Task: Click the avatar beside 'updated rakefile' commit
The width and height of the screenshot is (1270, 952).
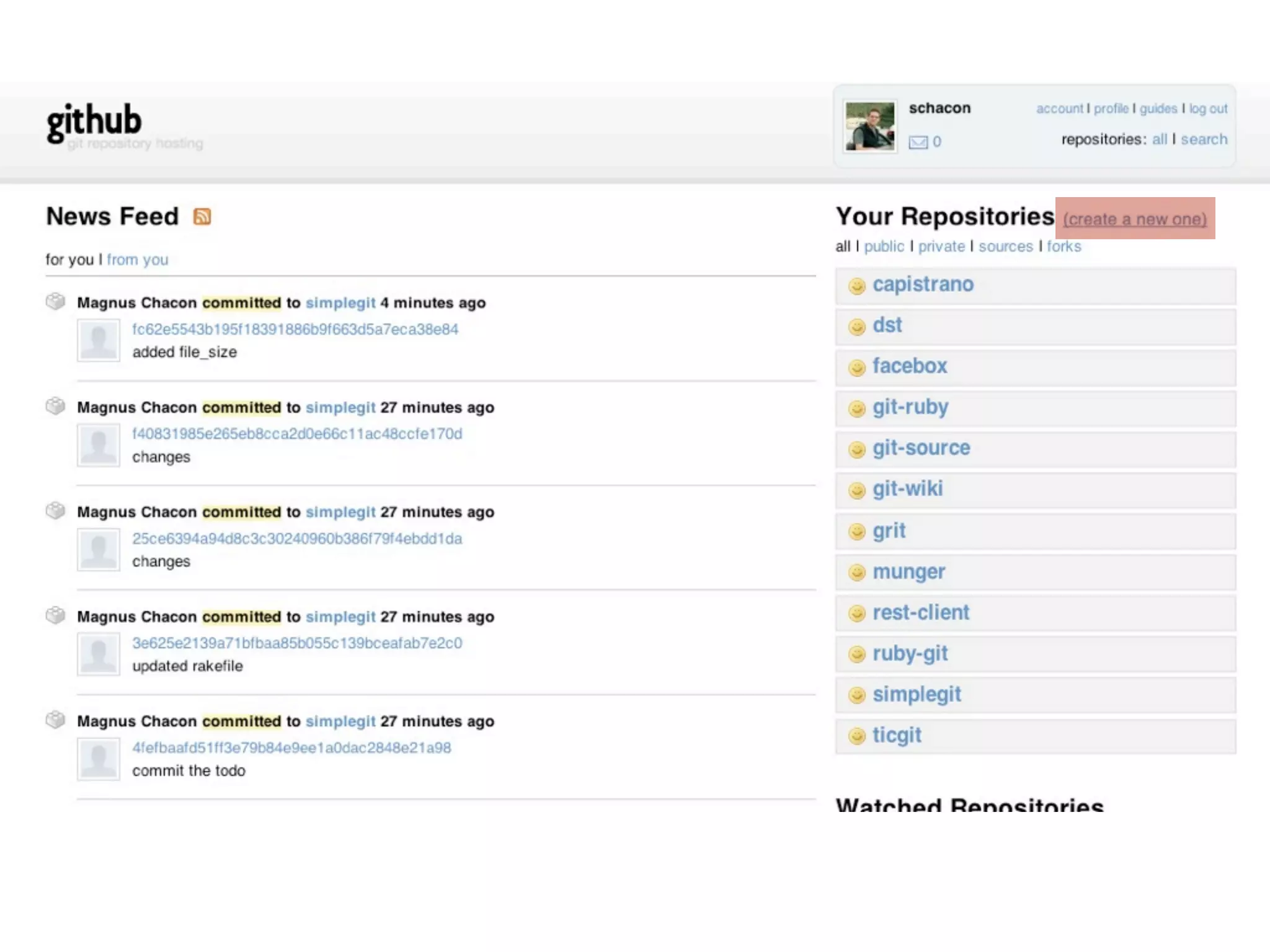Action: pos(99,654)
